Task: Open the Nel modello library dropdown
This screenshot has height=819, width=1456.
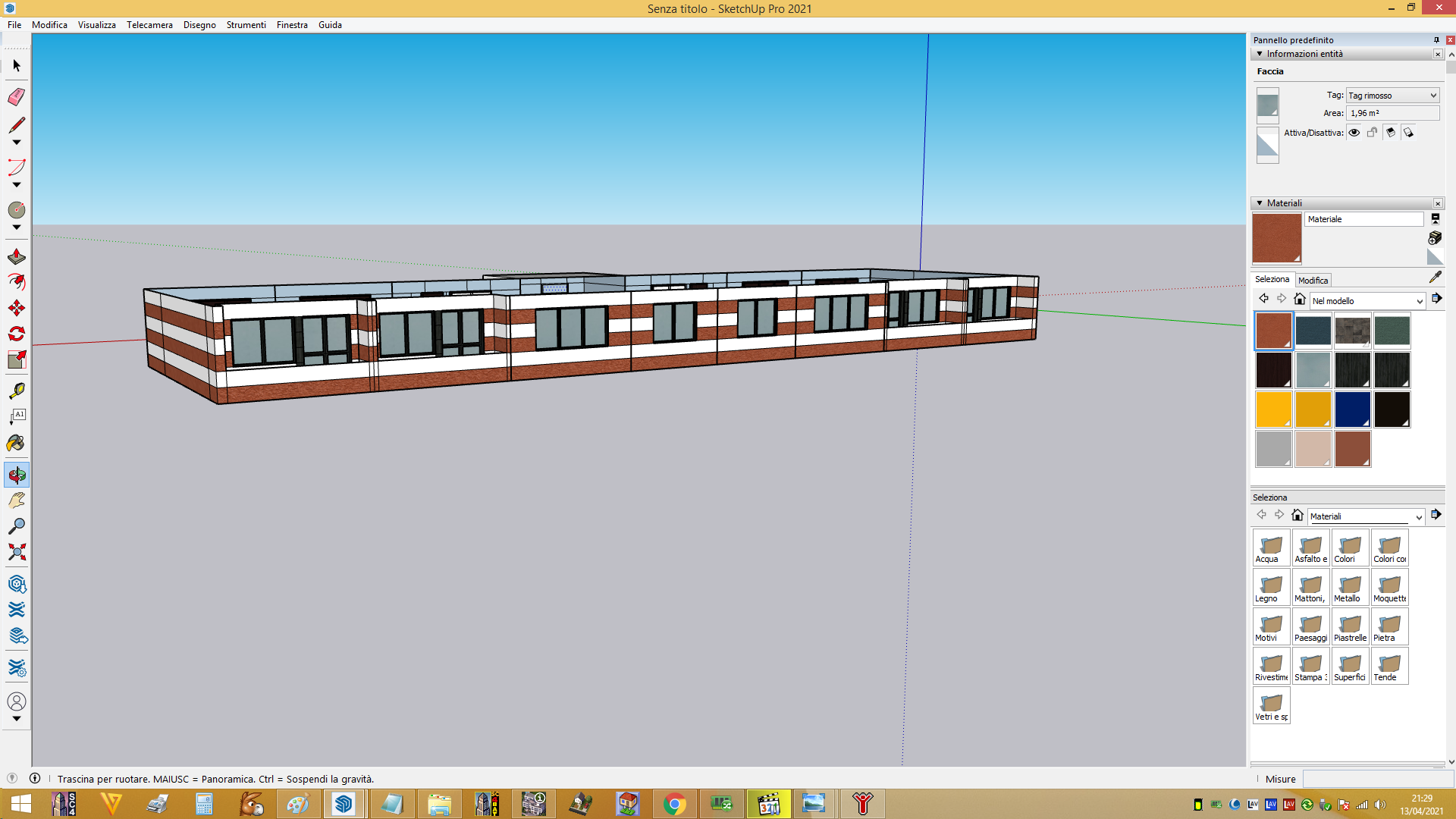Action: coord(1367,301)
